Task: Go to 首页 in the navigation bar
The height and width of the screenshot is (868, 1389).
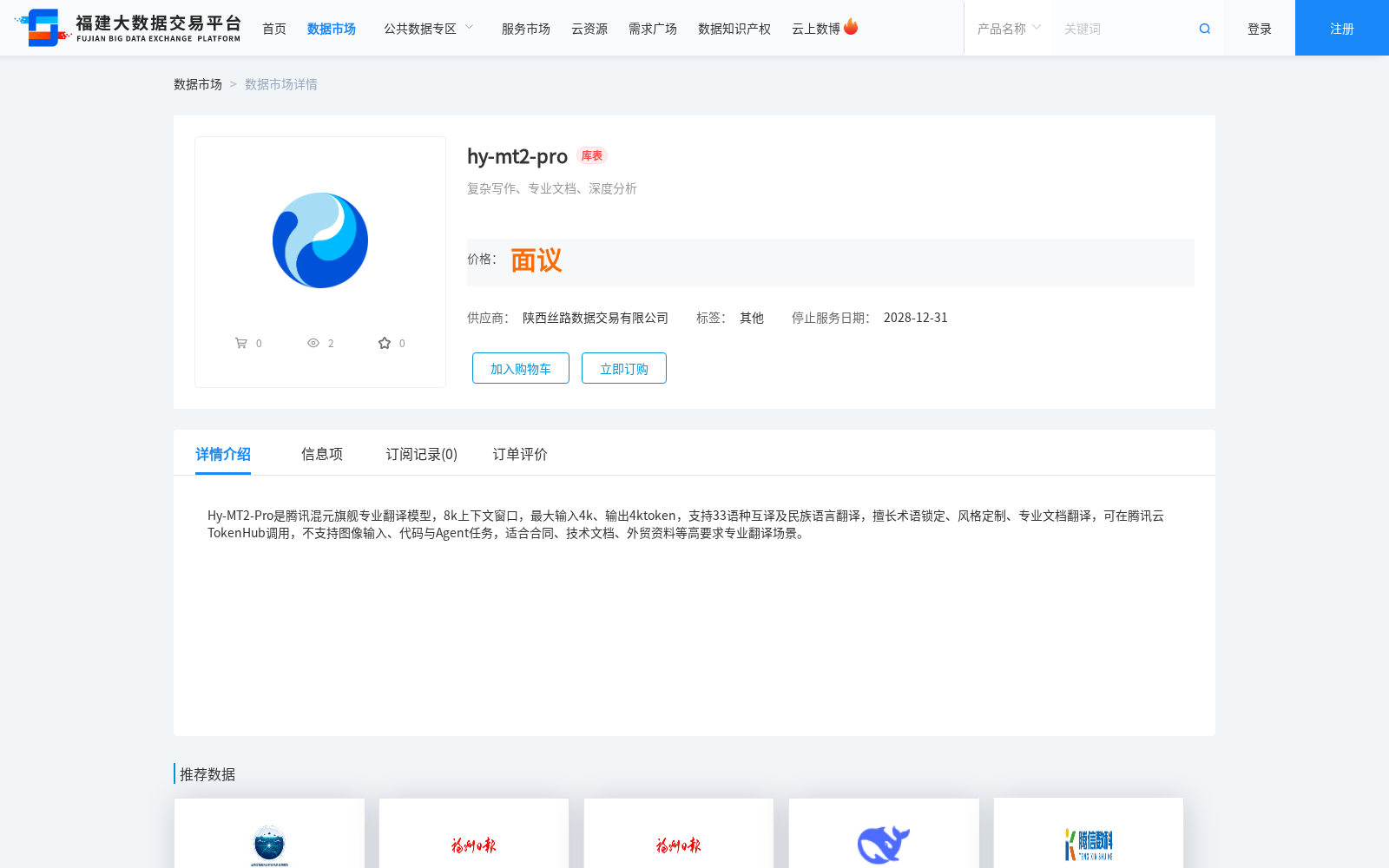Action: (274, 29)
